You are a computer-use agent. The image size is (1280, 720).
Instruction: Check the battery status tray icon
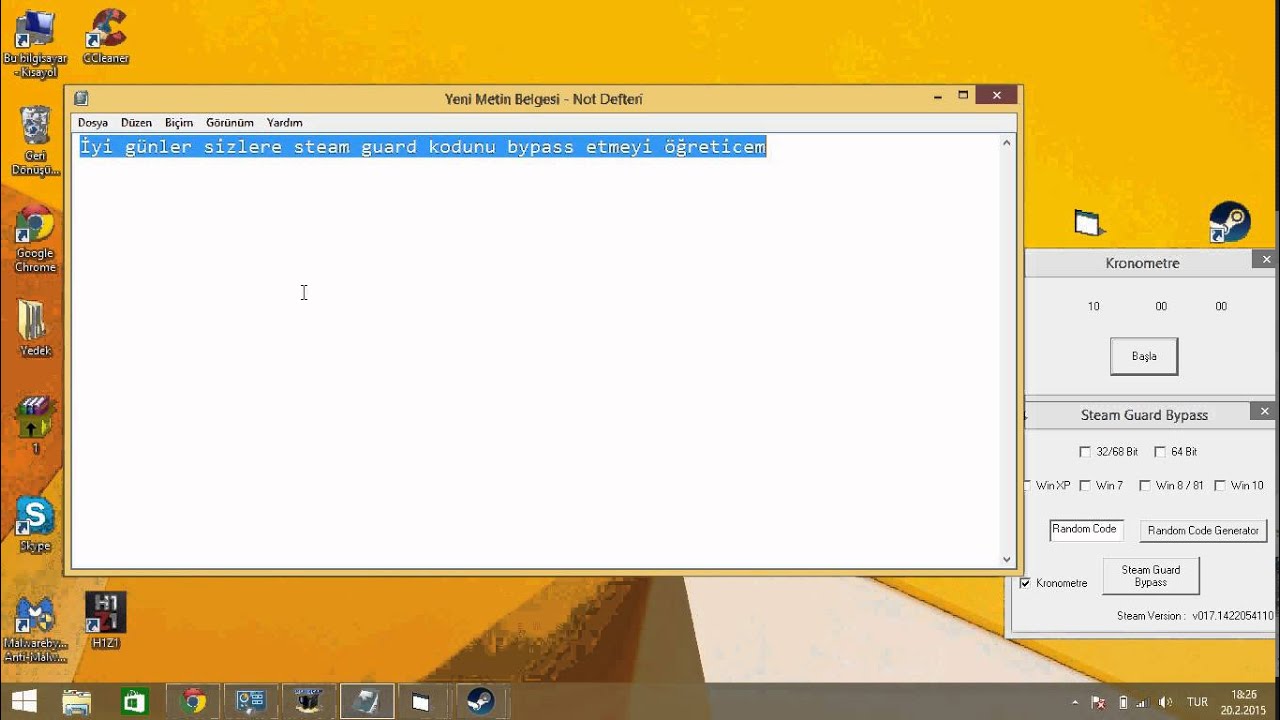pos(1123,702)
